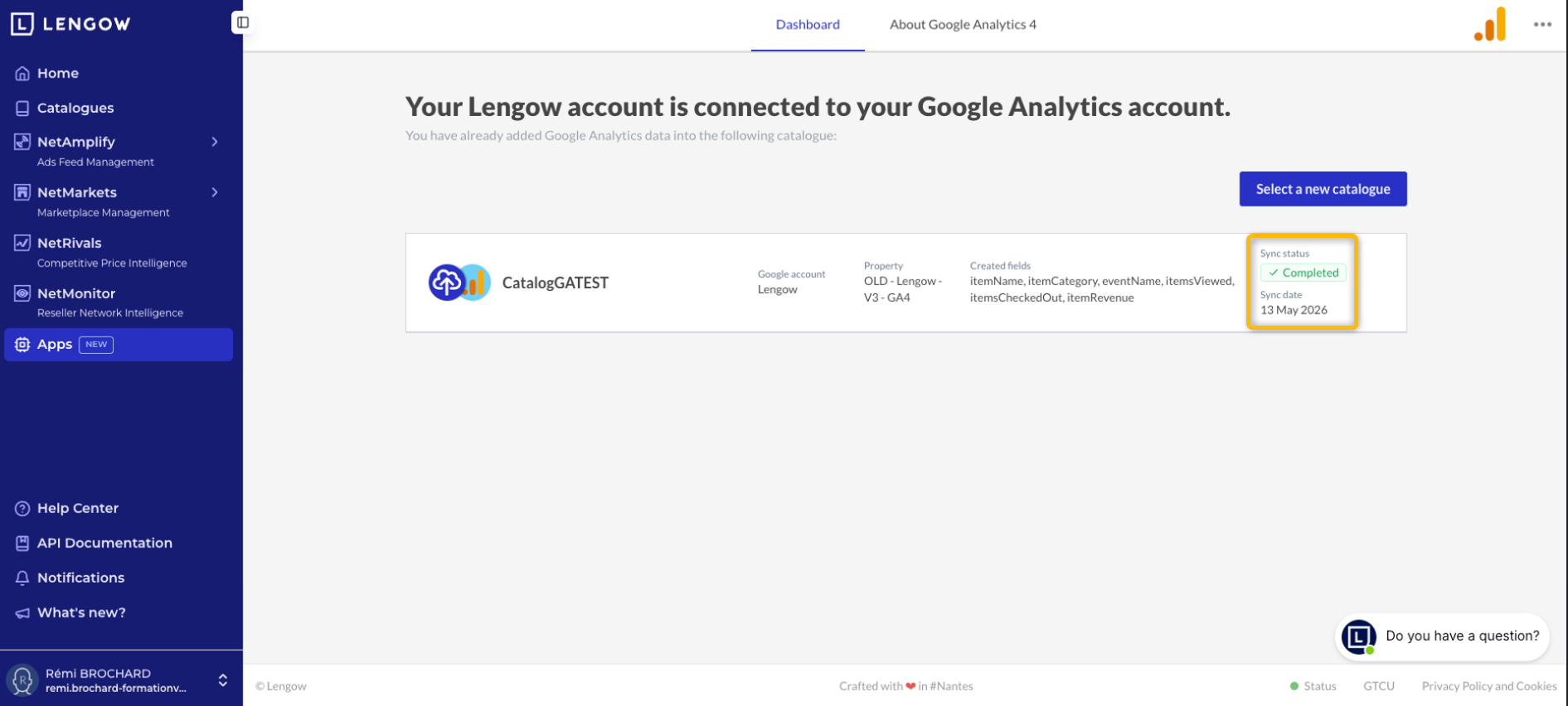
Task: Click the Notifications bell icon
Action: 22,578
